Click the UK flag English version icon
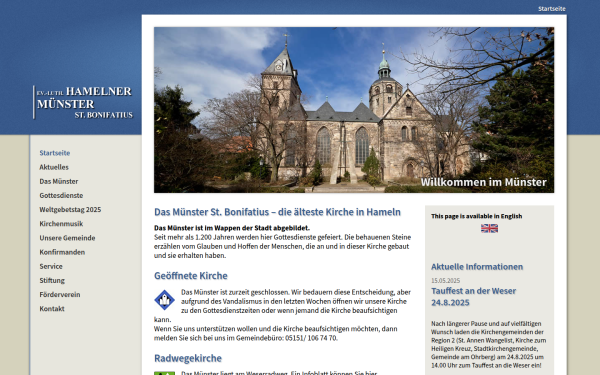This screenshot has height=375, width=600. coord(489,228)
